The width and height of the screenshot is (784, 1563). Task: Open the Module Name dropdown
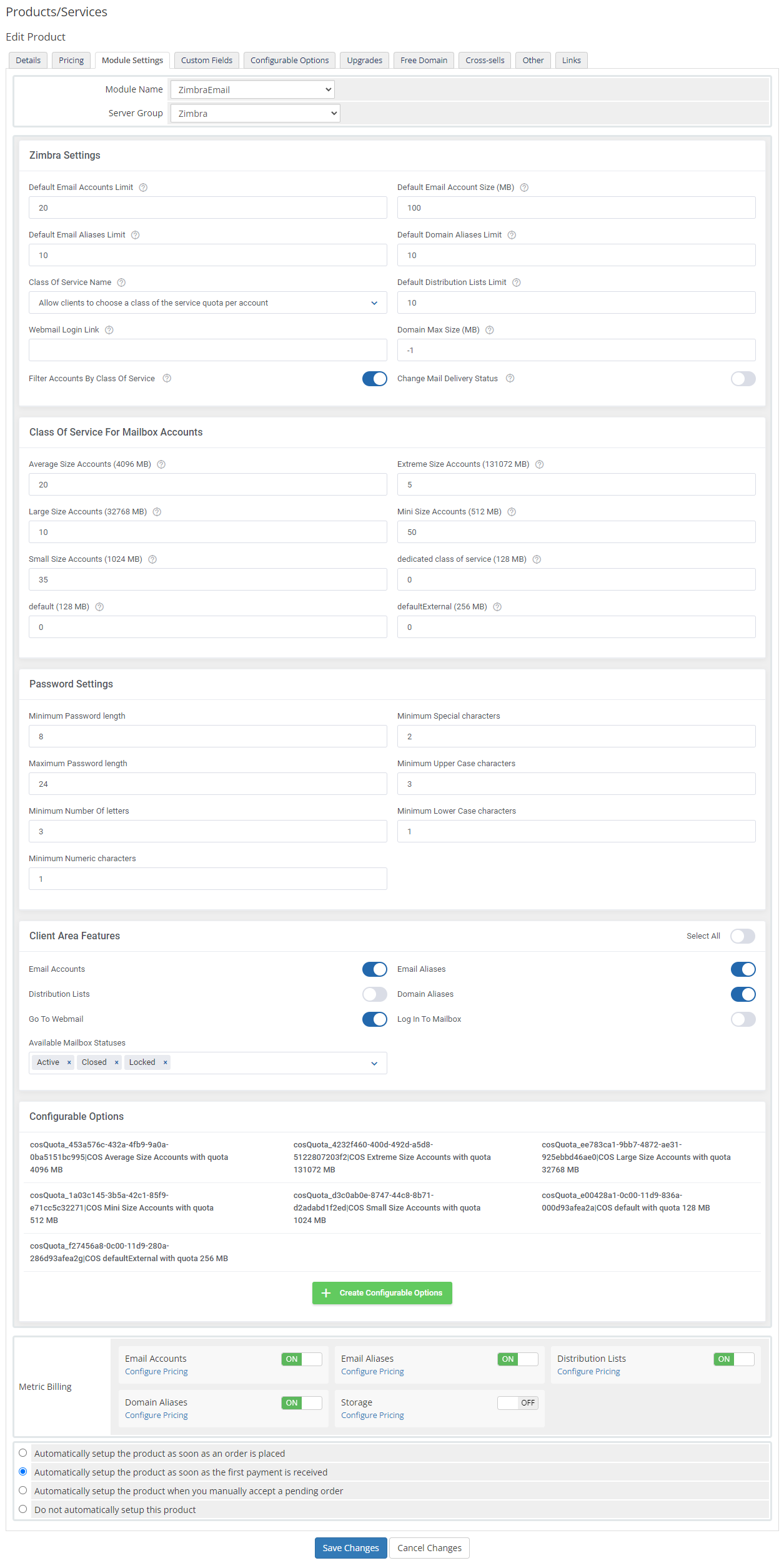point(252,90)
